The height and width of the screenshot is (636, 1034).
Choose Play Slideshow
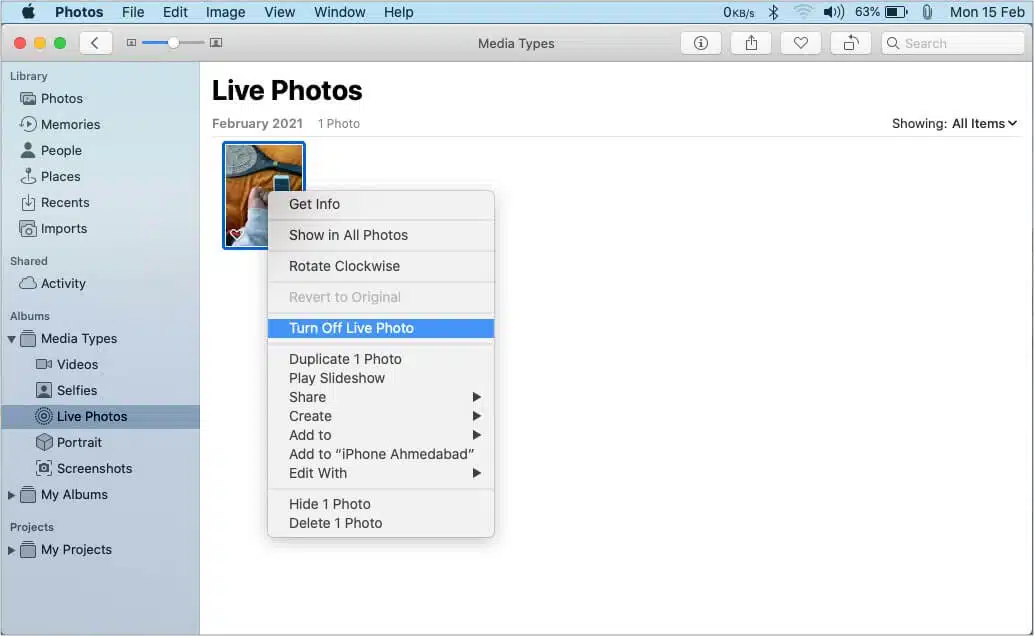(x=380, y=378)
